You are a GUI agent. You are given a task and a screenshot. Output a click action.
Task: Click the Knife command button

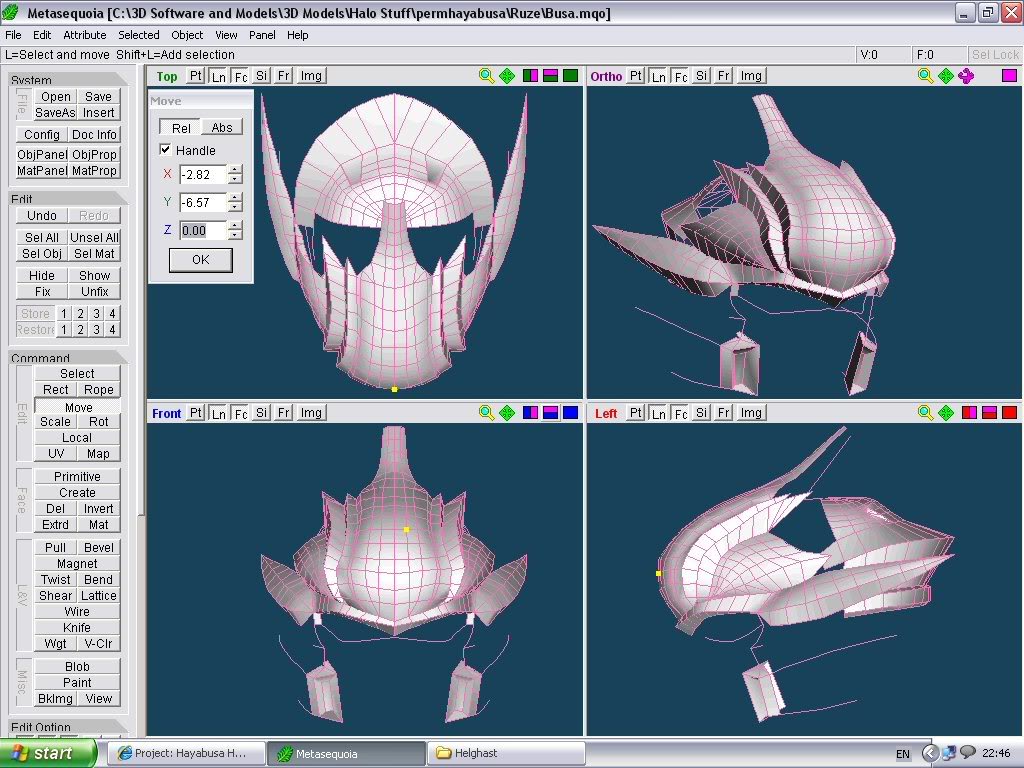(77, 628)
